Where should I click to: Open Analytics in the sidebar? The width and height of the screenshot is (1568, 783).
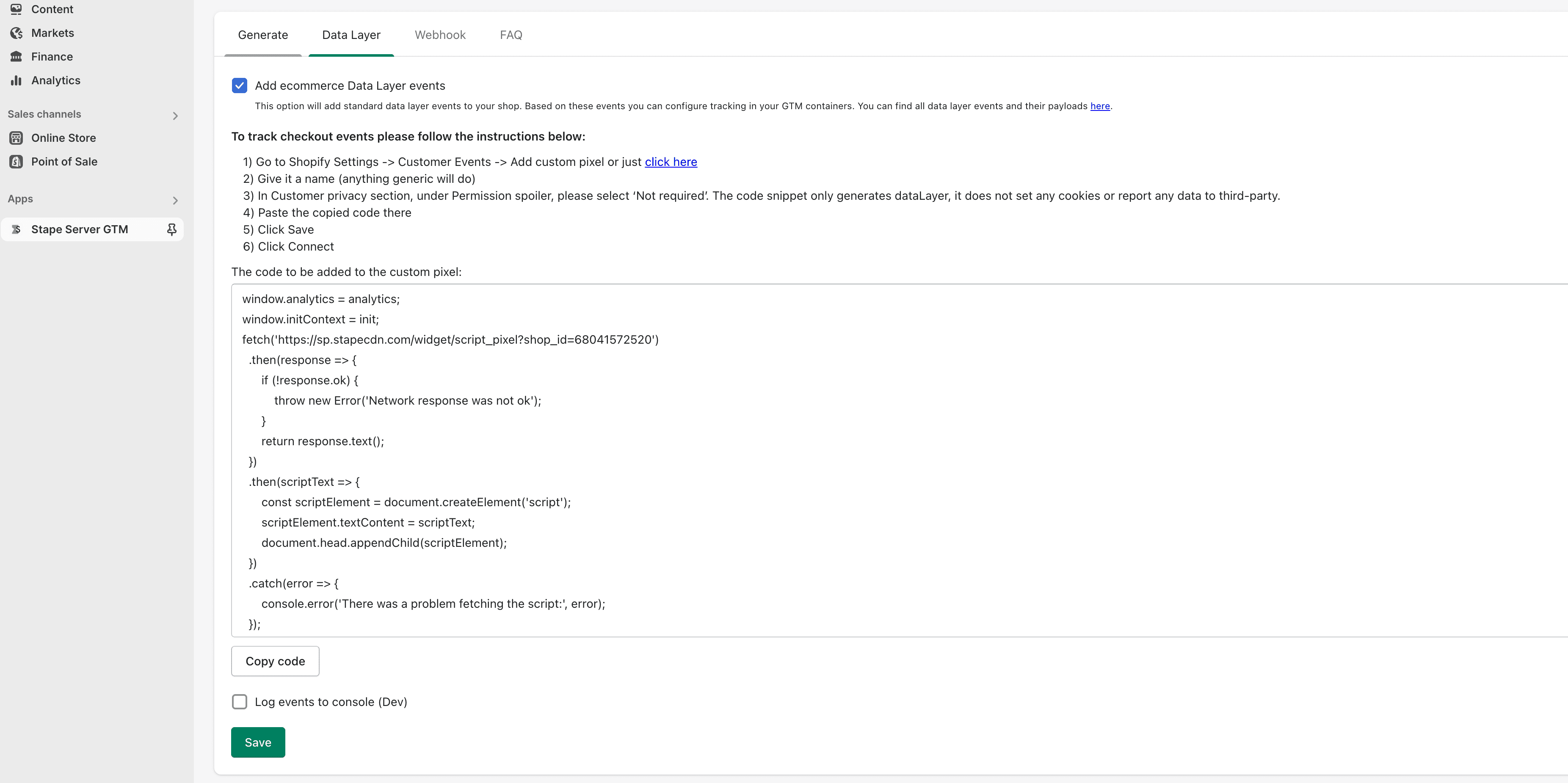pos(56,80)
